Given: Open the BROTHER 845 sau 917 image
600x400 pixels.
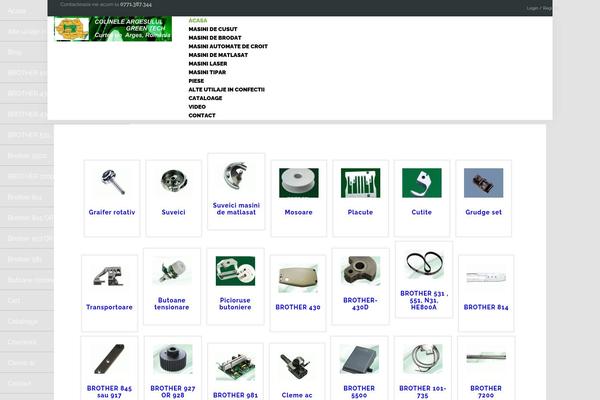Looking at the screenshot, I should coord(109,359).
